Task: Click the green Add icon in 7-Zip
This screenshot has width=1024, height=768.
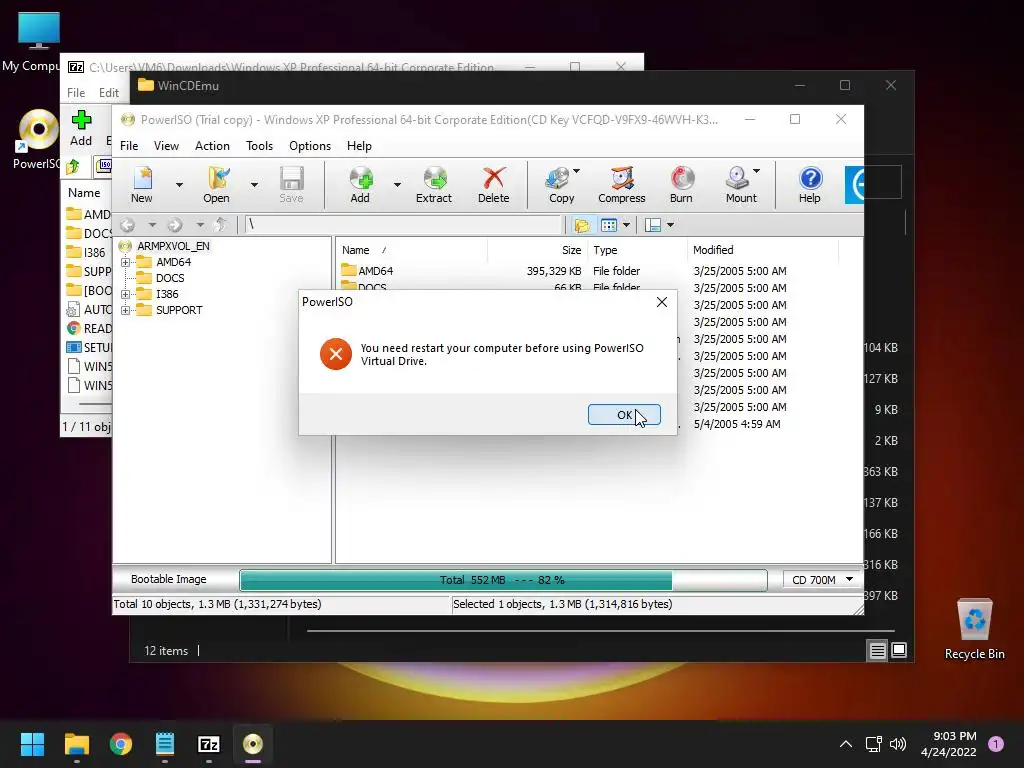Action: 81,129
